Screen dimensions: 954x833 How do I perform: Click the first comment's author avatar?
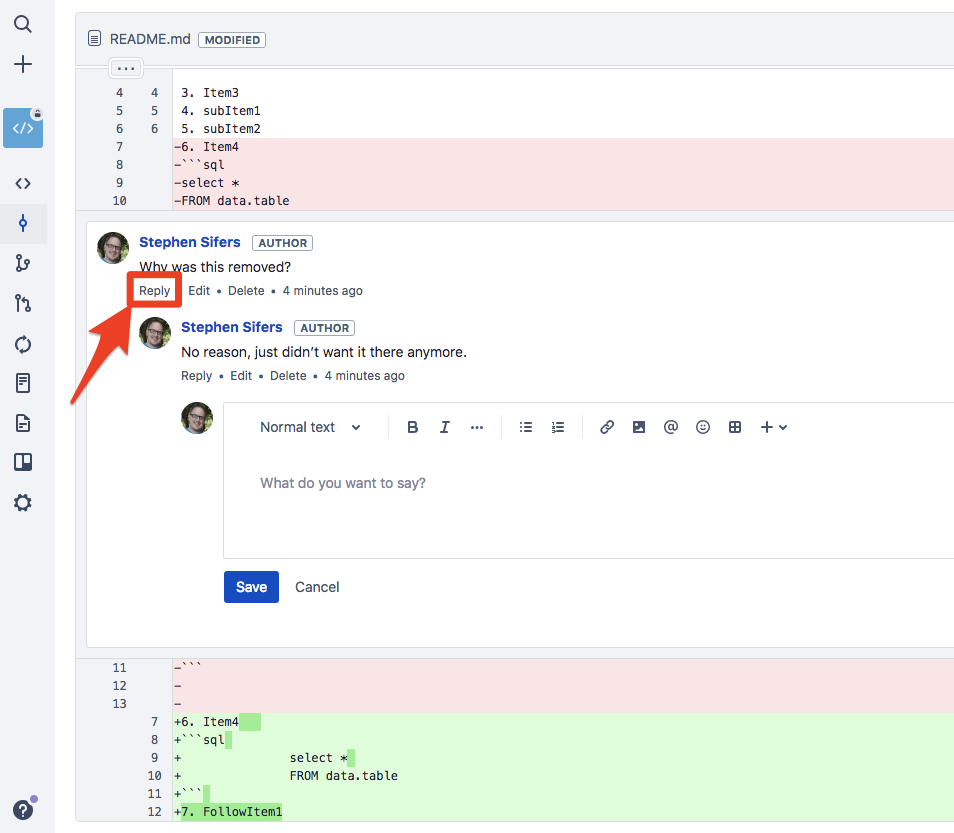[x=113, y=248]
